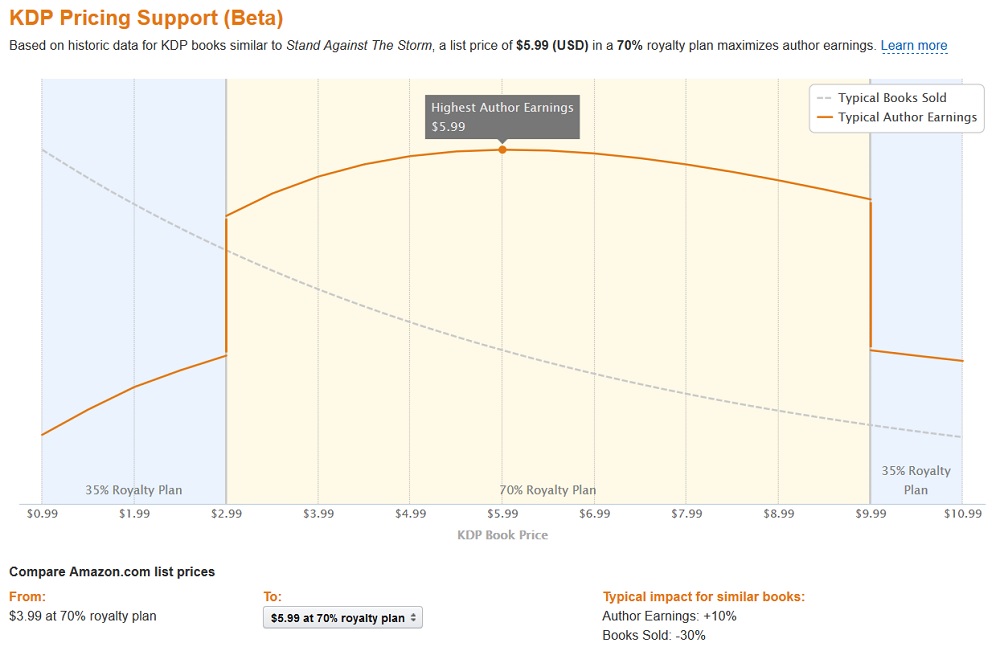Select the $7.99 tick on price axis

686,514
